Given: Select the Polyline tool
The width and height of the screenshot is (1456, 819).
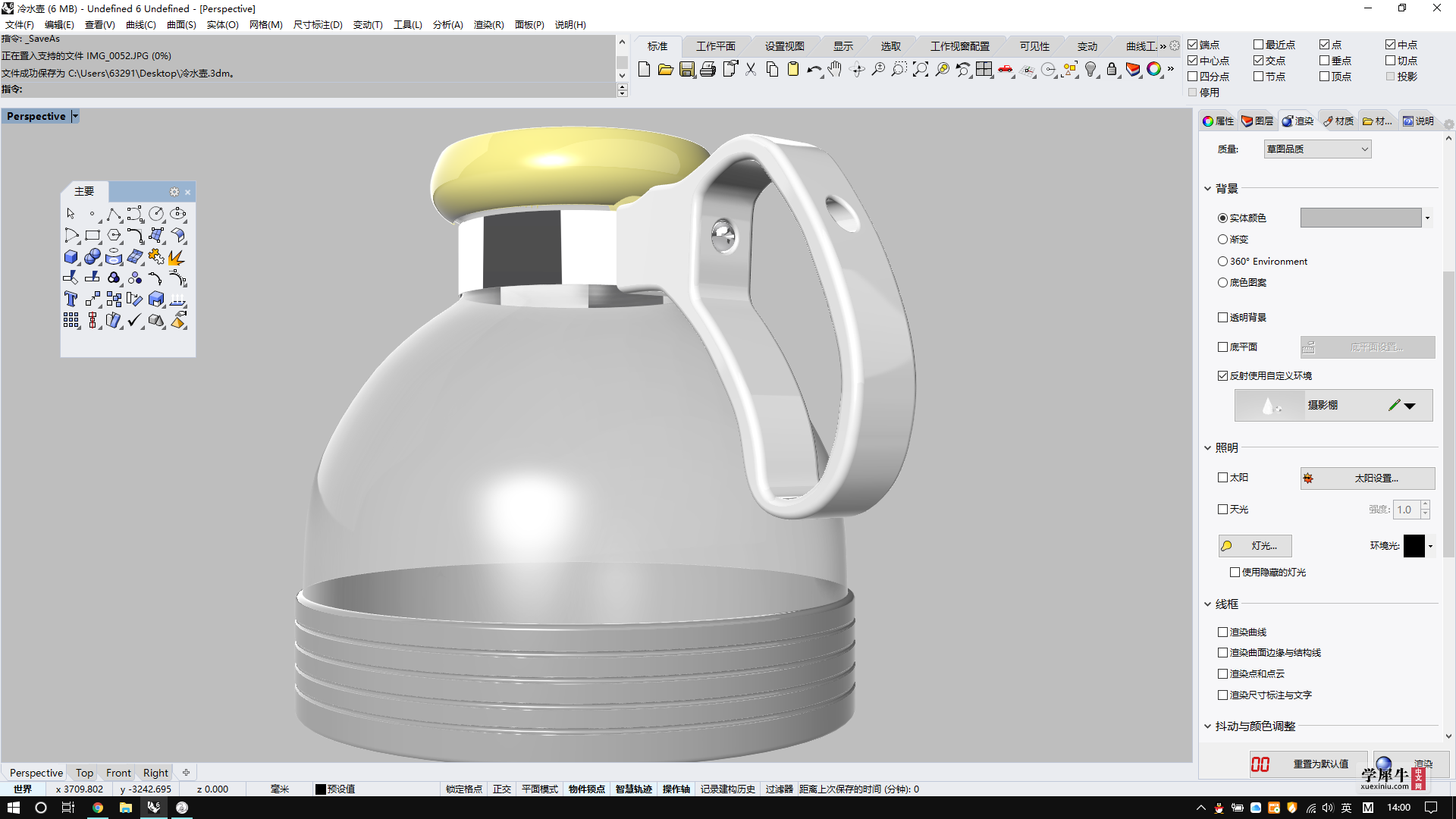Looking at the screenshot, I should (114, 214).
